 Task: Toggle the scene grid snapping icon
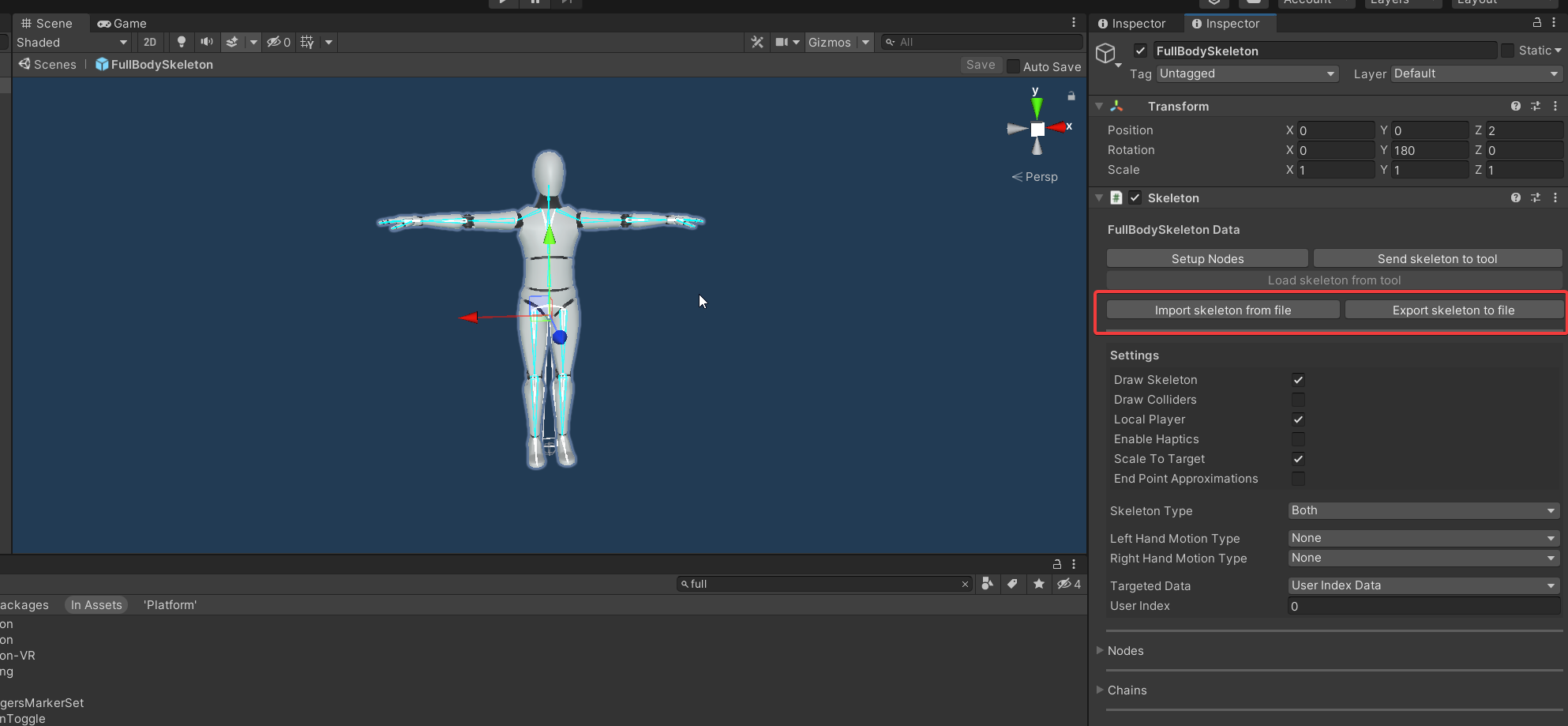tap(307, 42)
